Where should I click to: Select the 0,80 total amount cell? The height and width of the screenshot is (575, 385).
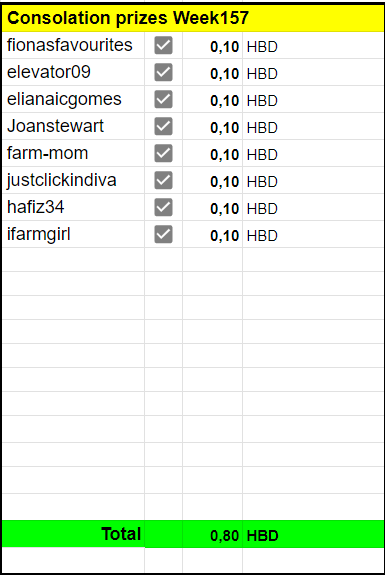[x=212, y=535]
